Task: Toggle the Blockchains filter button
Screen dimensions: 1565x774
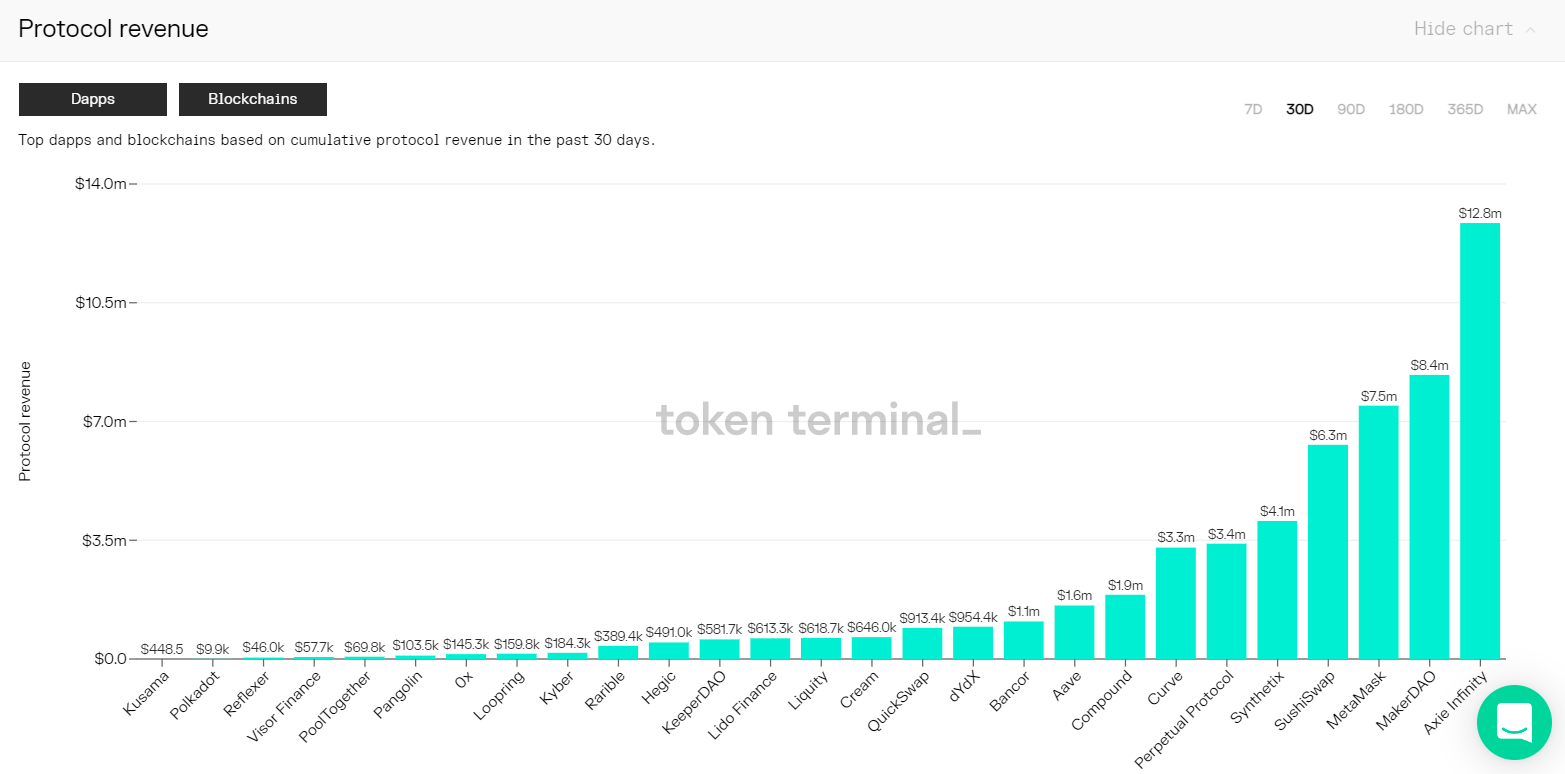Action: [253, 99]
